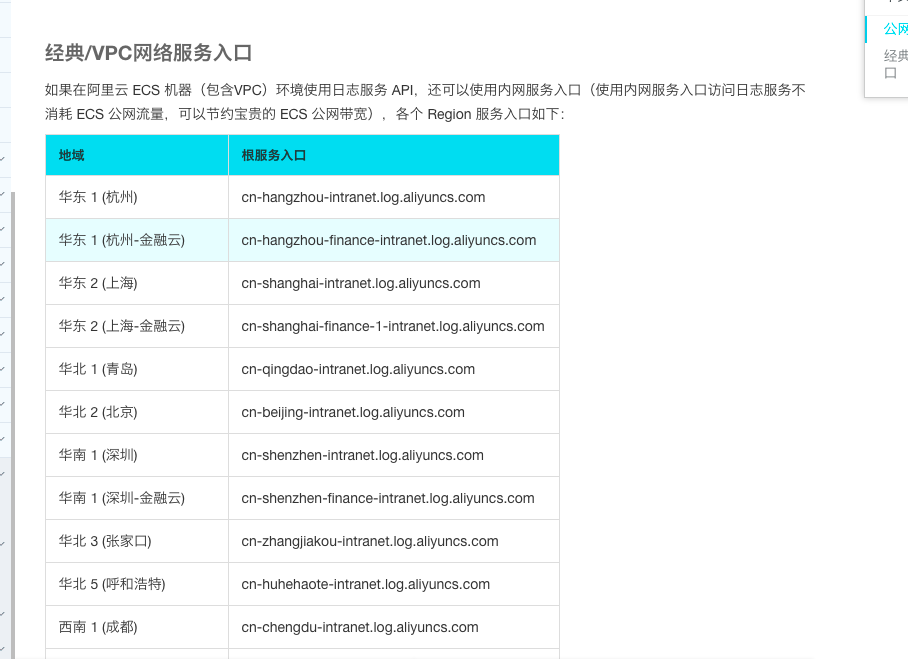Select cn-hangzhou-finance-intranet.log.aliyuncs.com endpoint
The height and width of the screenshot is (659, 908).
coord(389,240)
